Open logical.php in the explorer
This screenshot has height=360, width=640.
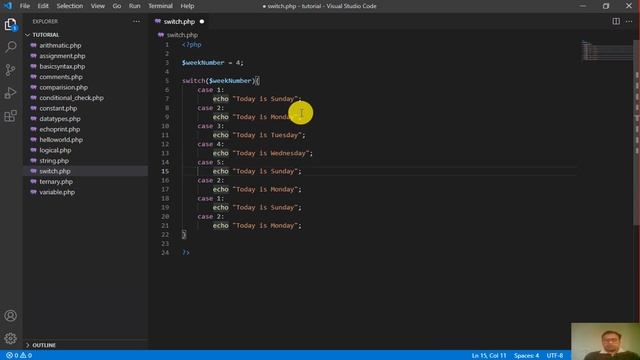[56, 150]
